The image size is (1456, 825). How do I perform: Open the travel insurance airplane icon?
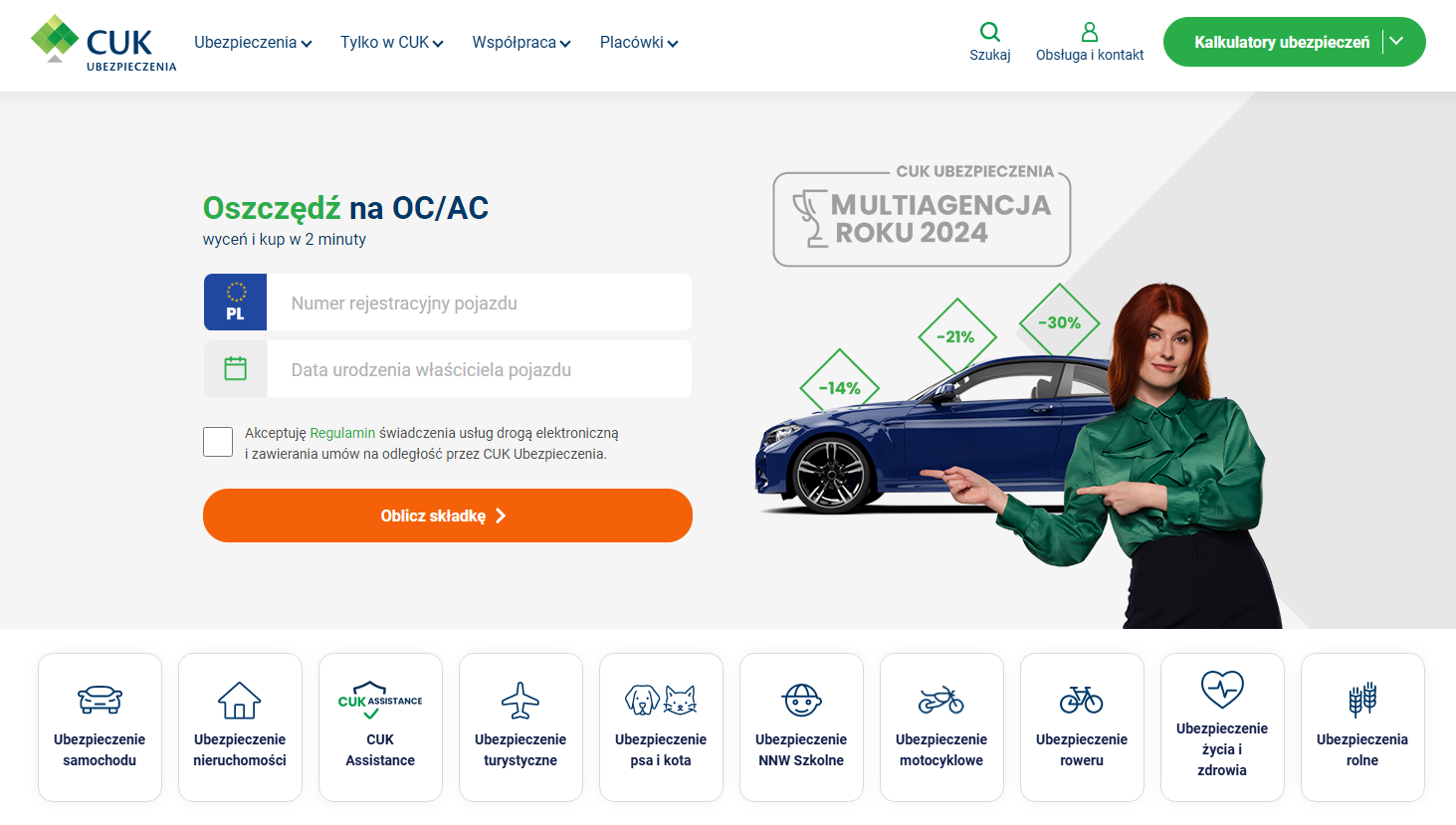click(x=520, y=700)
